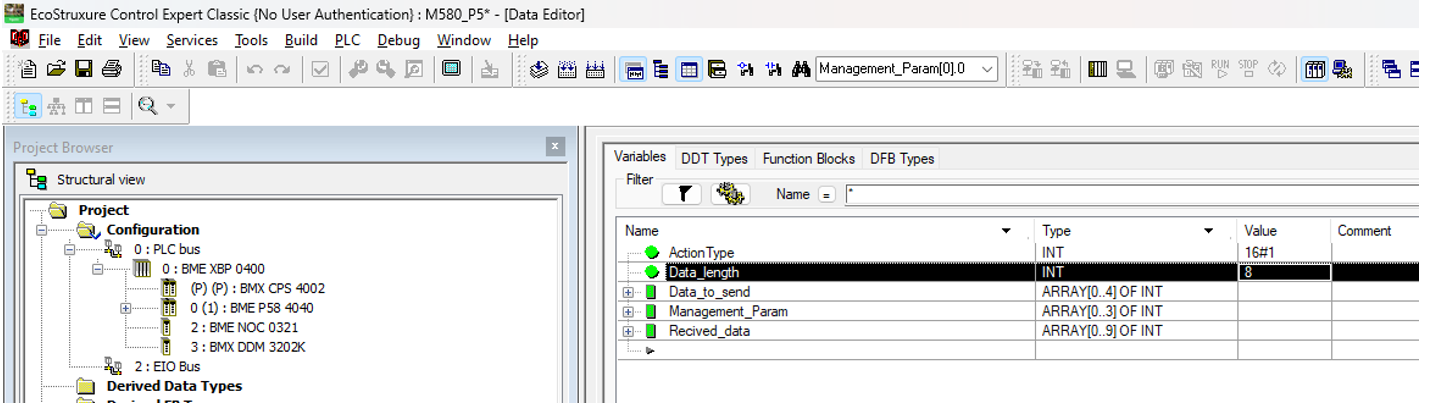Collapse the 0 : BME XBP 0400 rack node

click(x=98, y=269)
